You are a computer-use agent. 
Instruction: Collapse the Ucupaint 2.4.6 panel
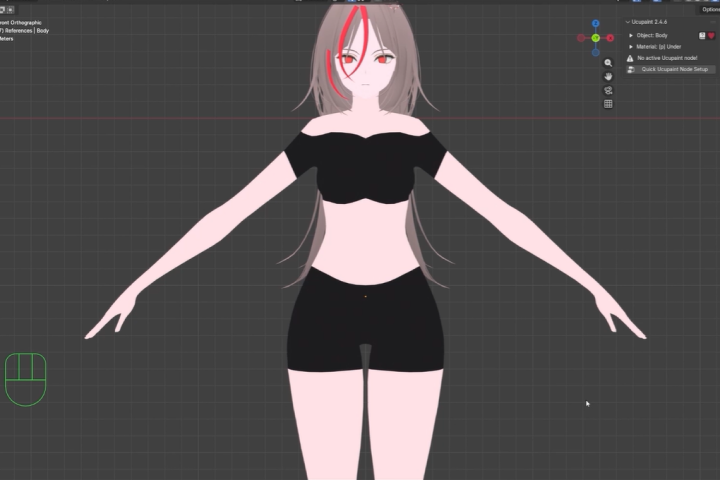click(628, 22)
